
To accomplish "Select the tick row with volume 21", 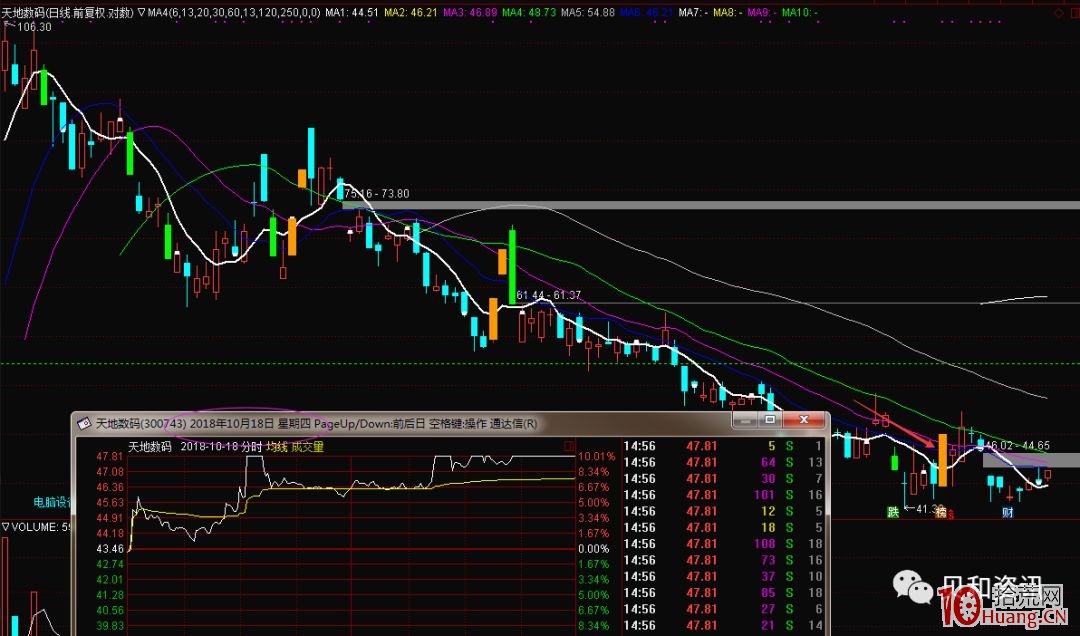I will pos(723,626).
